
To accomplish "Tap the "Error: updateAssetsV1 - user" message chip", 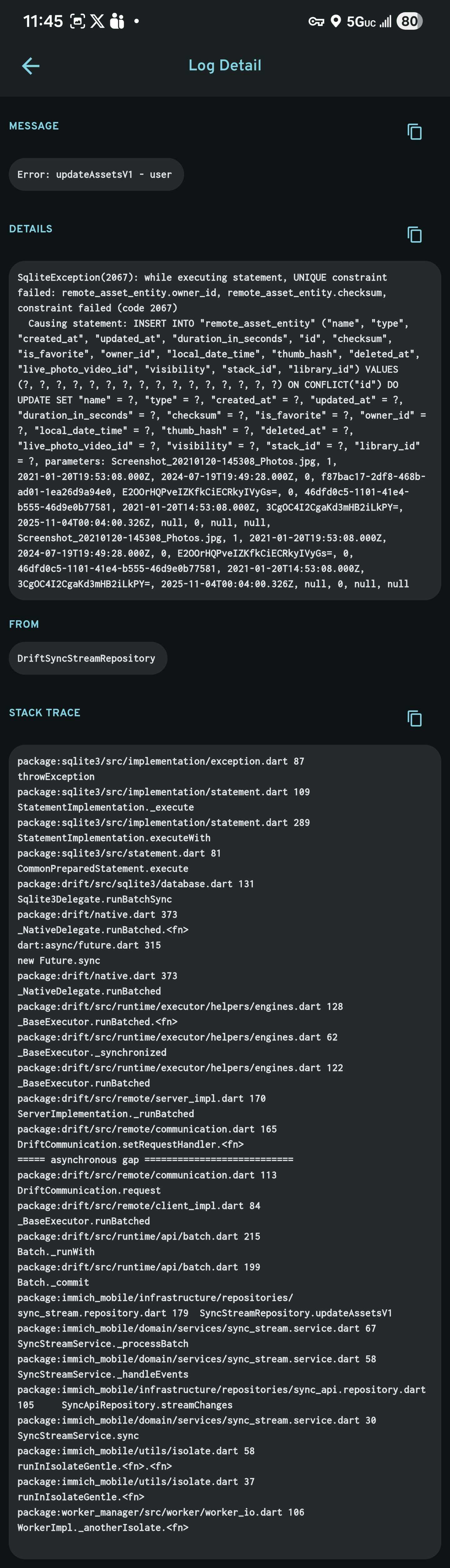I will 96,175.
